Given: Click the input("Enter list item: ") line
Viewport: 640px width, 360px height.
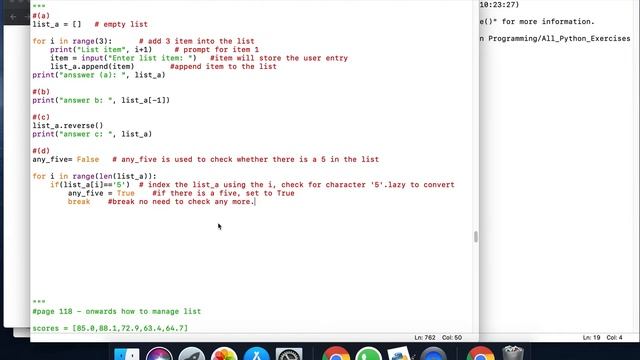Looking at the screenshot, I should [x=123, y=58].
